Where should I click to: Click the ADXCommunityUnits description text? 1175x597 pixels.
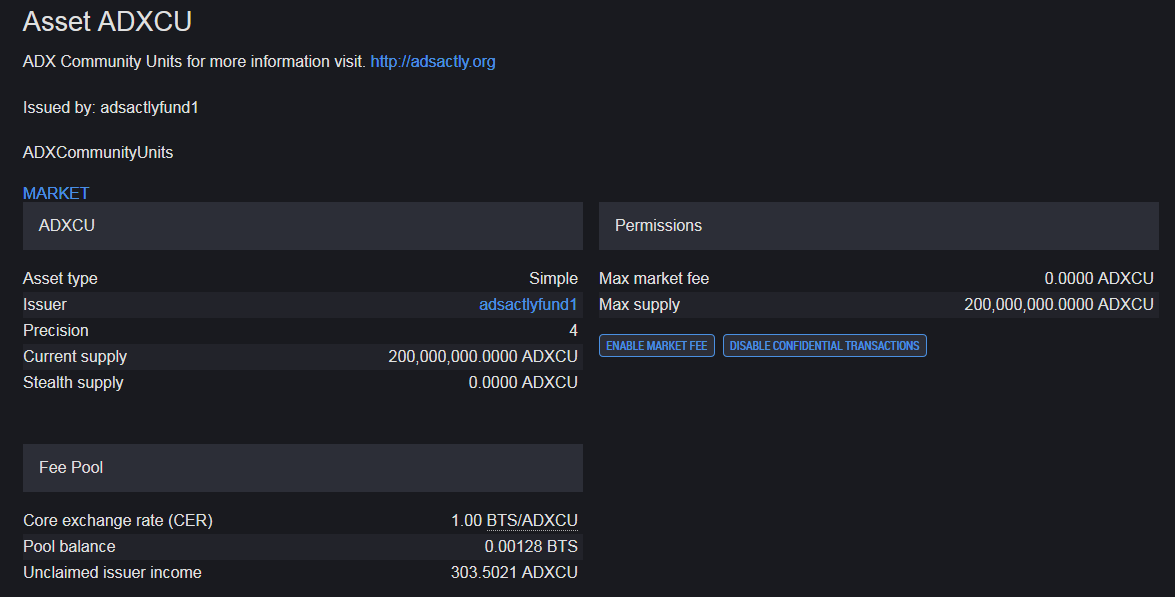(x=98, y=153)
